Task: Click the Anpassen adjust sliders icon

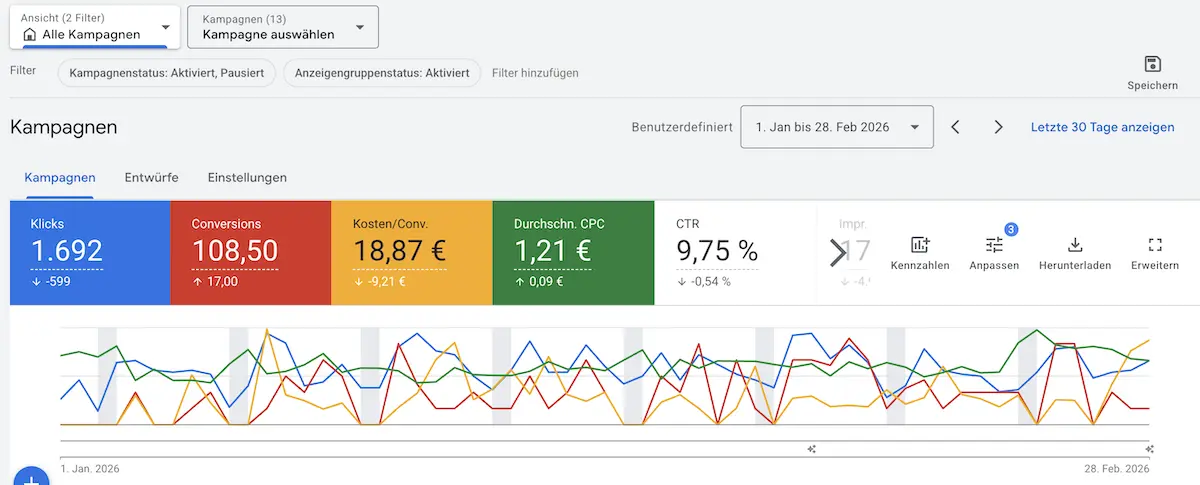Action: click(993, 245)
